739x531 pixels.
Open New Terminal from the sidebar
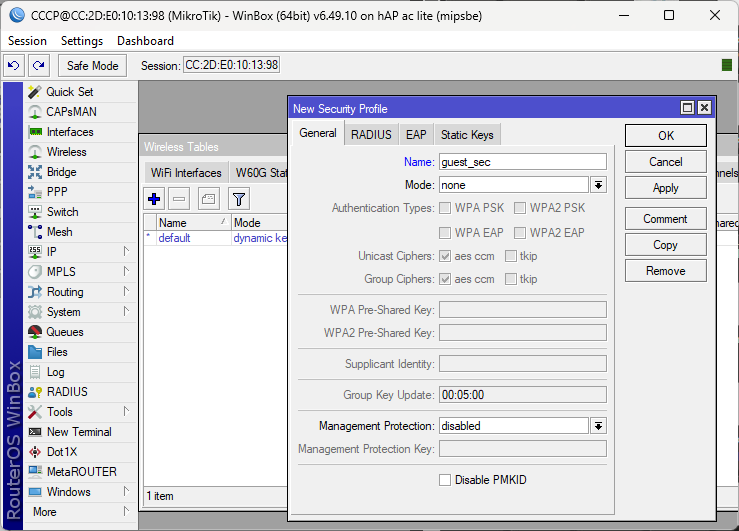pyautogui.click(x=81, y=432)
